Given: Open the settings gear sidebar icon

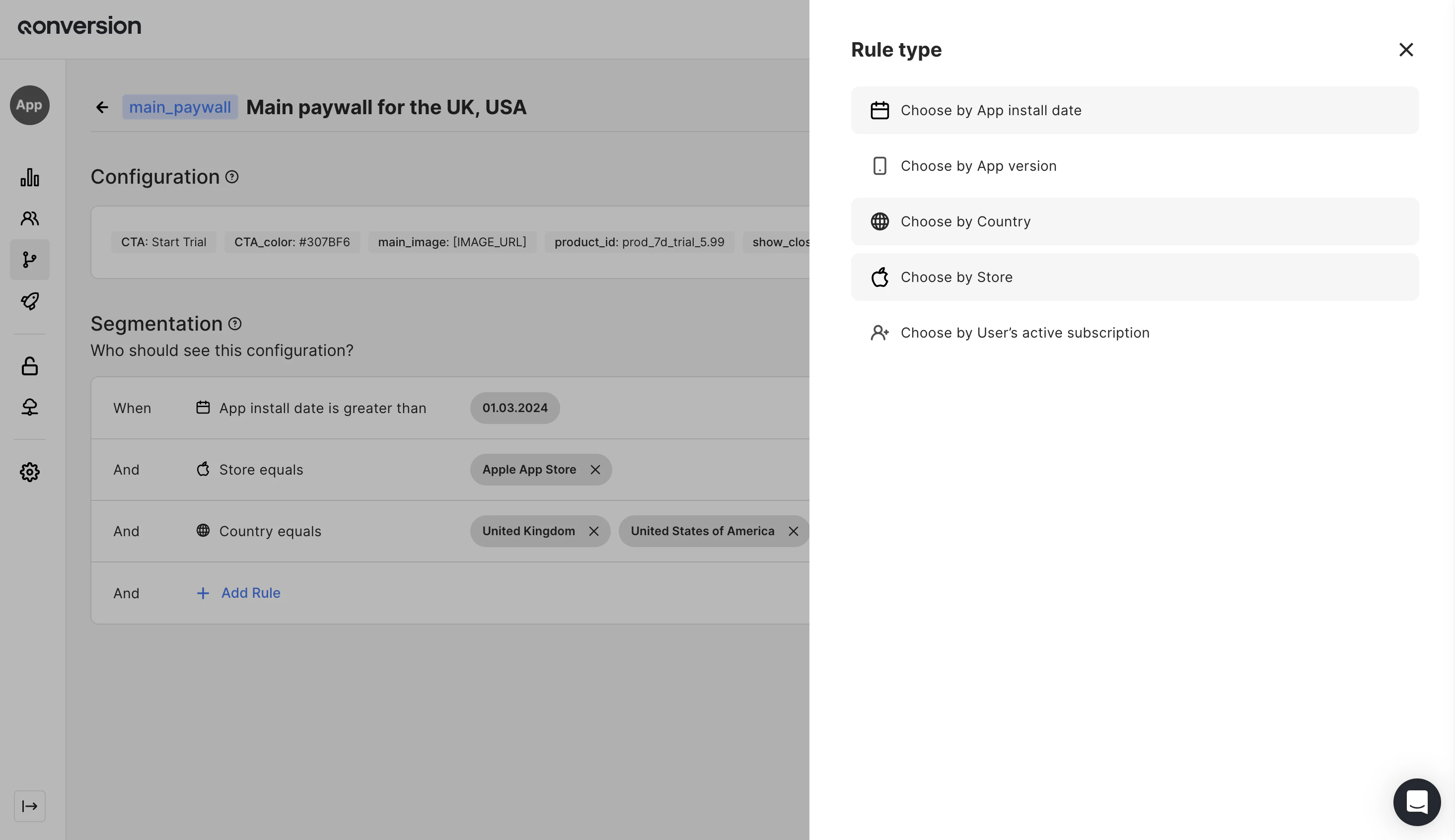Looking at the screenshot, I should tap(29, 472).
